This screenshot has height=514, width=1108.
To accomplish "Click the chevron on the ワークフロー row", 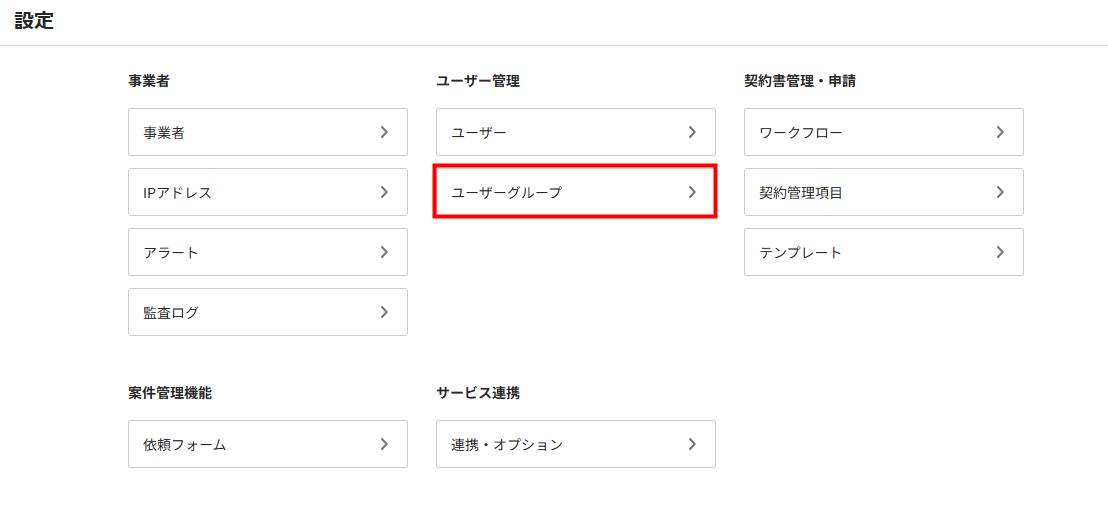I will tap(1001, 132).
